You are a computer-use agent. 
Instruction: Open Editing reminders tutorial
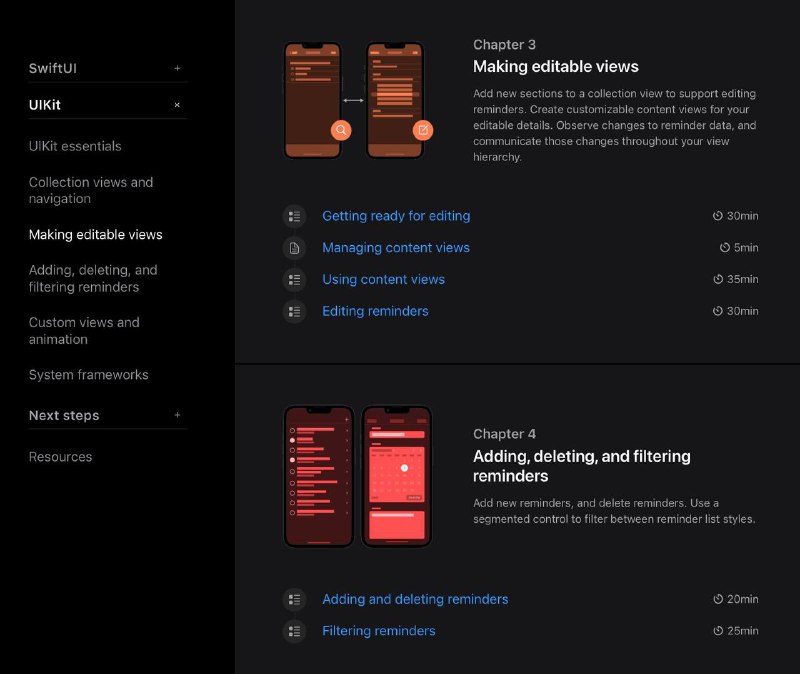[375, 311]
